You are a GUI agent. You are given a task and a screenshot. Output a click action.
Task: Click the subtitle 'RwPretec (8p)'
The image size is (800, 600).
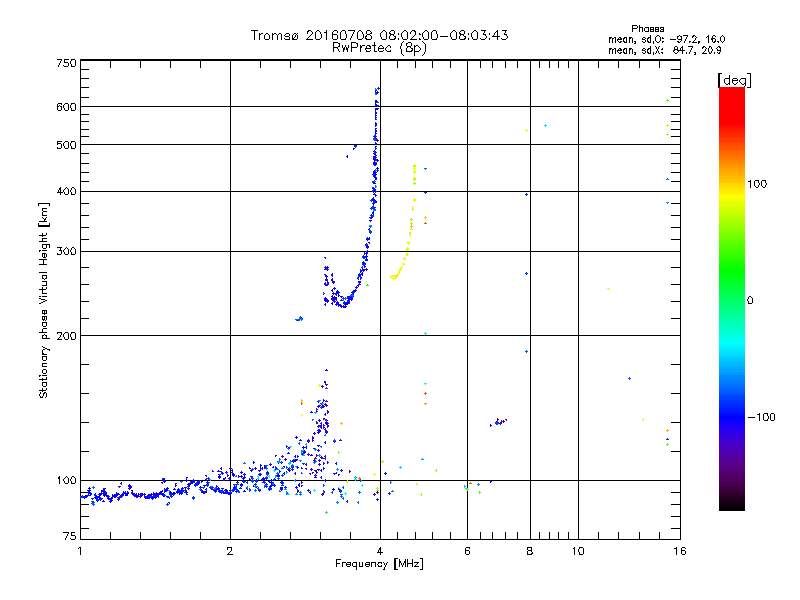point(379,48)
